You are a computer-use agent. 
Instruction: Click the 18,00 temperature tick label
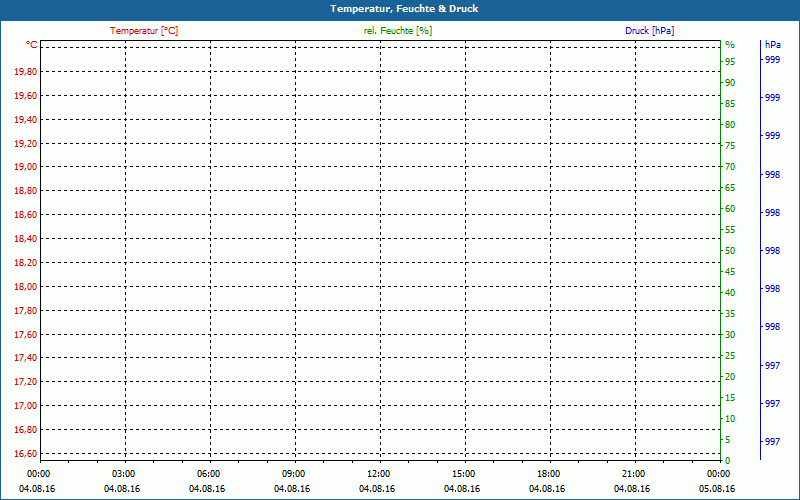pyautogui.click(x=25, y=286)
